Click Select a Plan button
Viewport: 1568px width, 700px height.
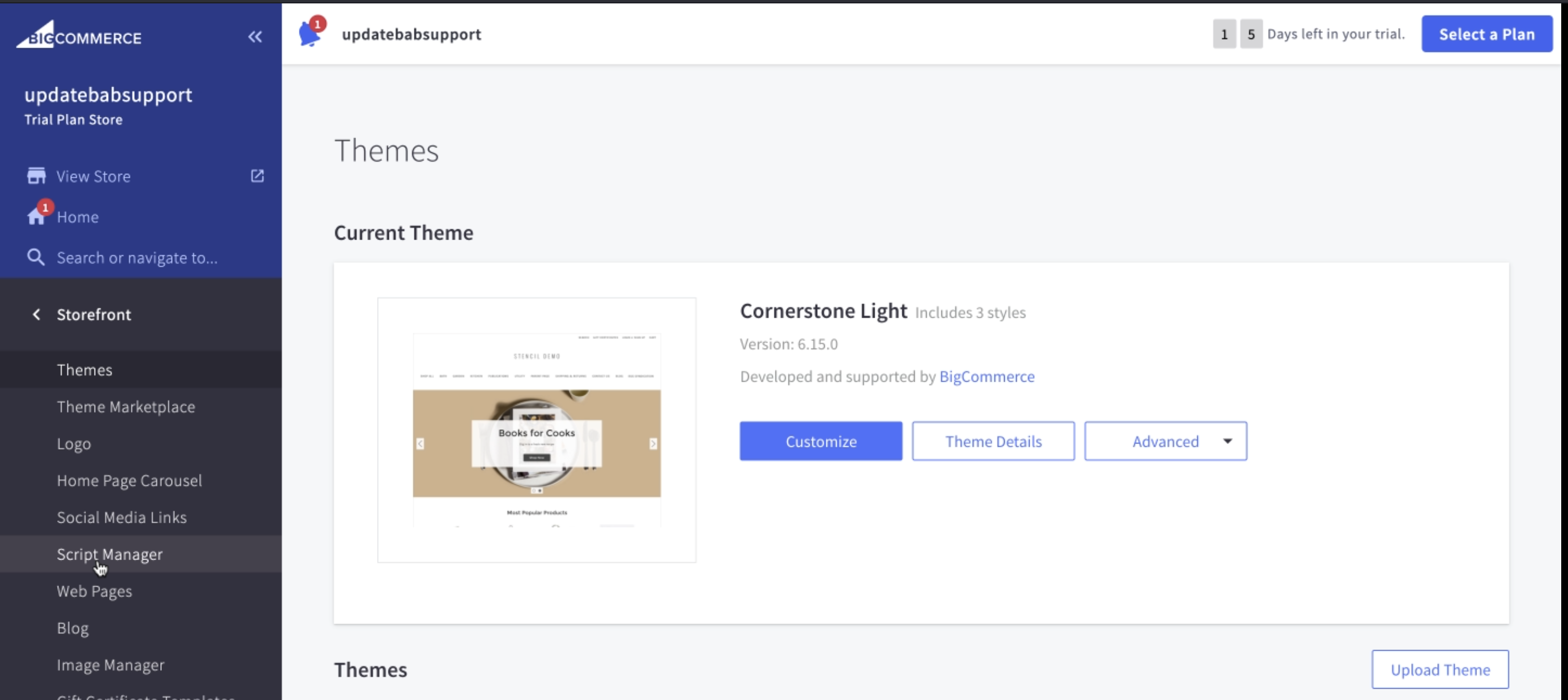1486,34
